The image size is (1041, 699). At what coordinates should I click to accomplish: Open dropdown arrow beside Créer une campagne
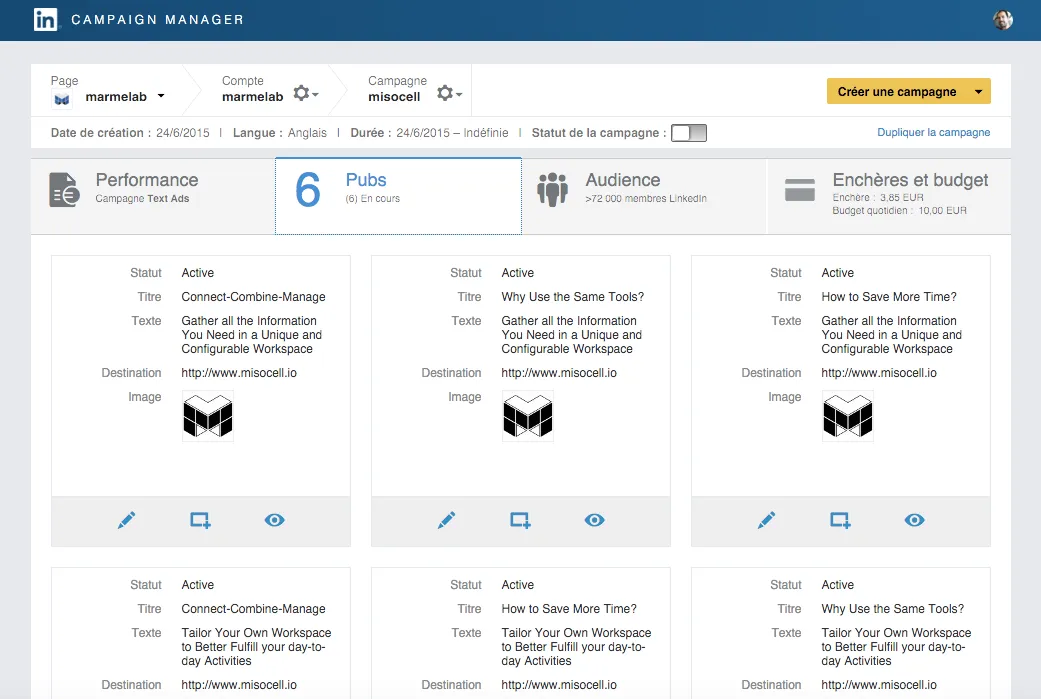coord(978,92)
